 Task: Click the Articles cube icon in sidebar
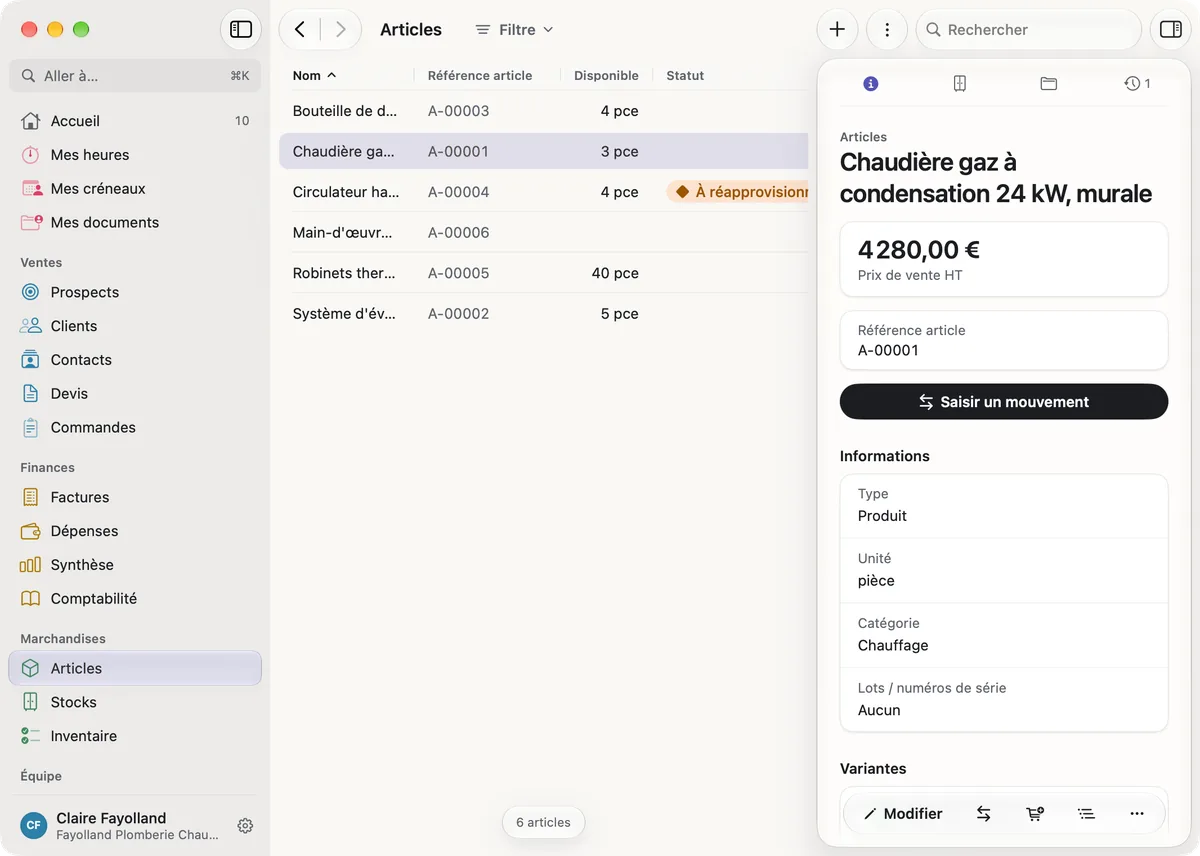click(31, 668)
